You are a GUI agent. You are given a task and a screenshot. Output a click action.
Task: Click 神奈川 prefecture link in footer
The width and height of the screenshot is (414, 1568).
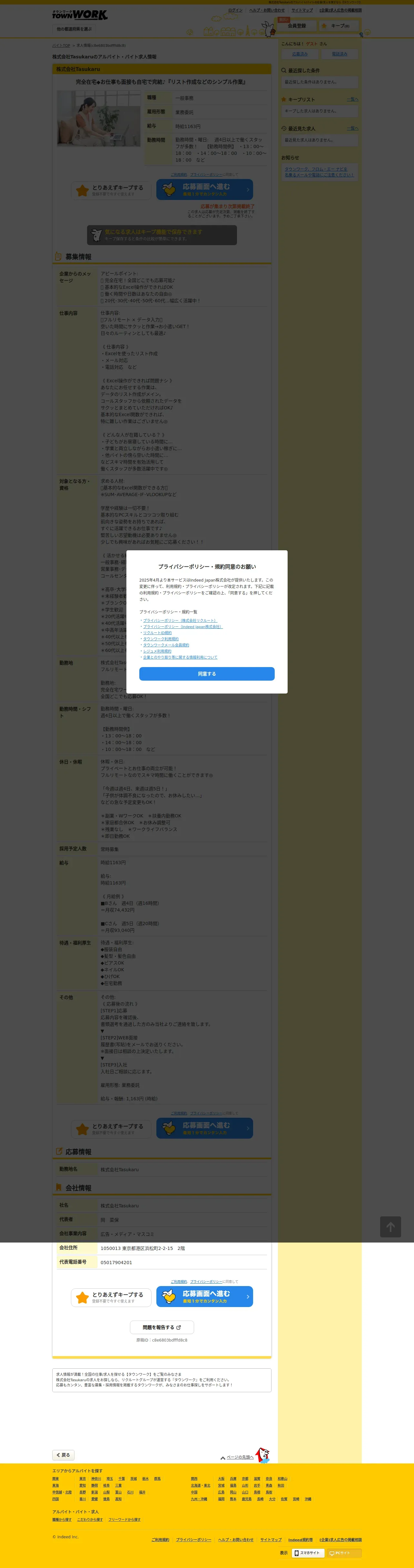click(x=96, y=1479)
